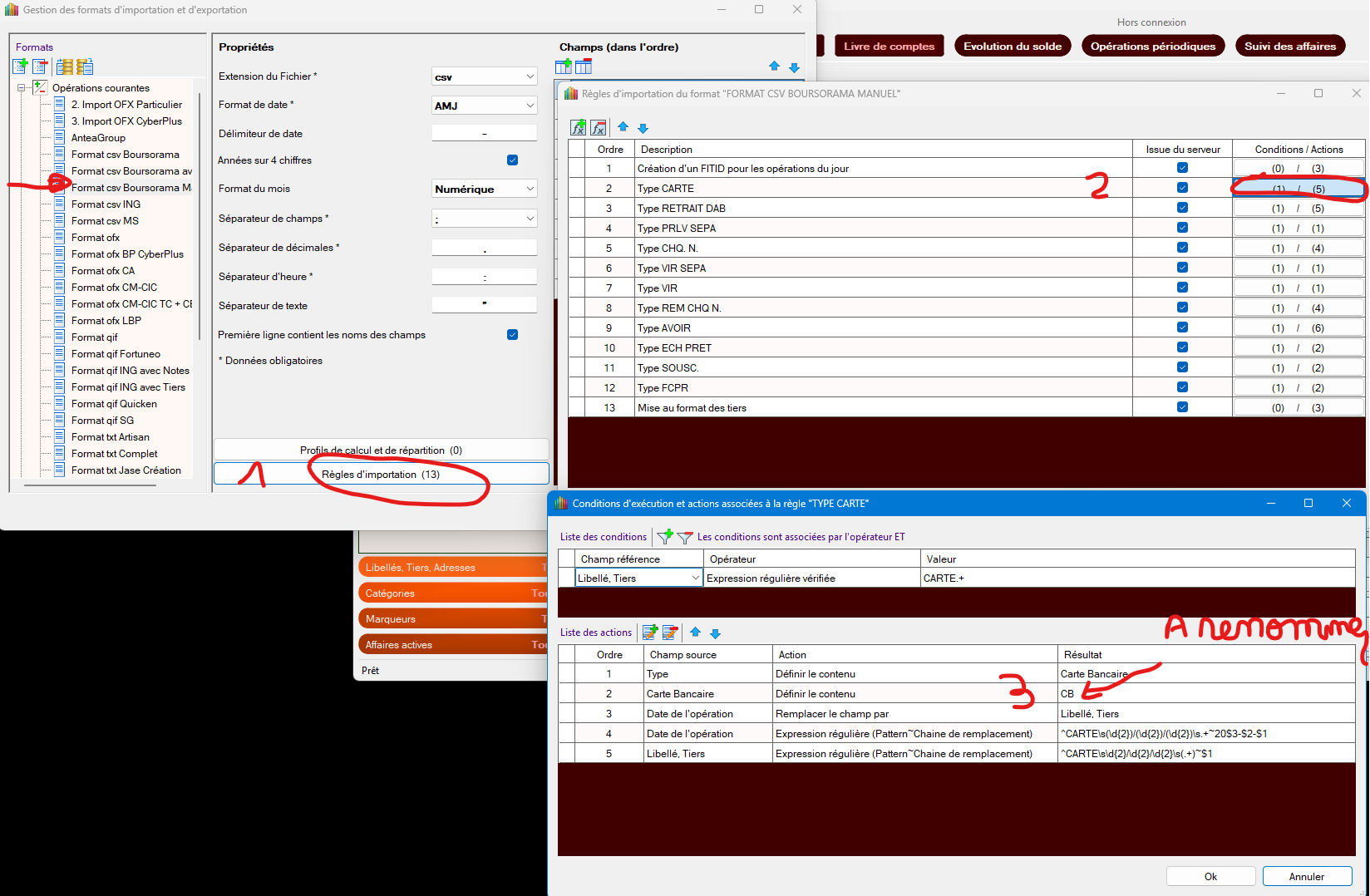Collapse the Opérations courantes tree node

(22, 88)
